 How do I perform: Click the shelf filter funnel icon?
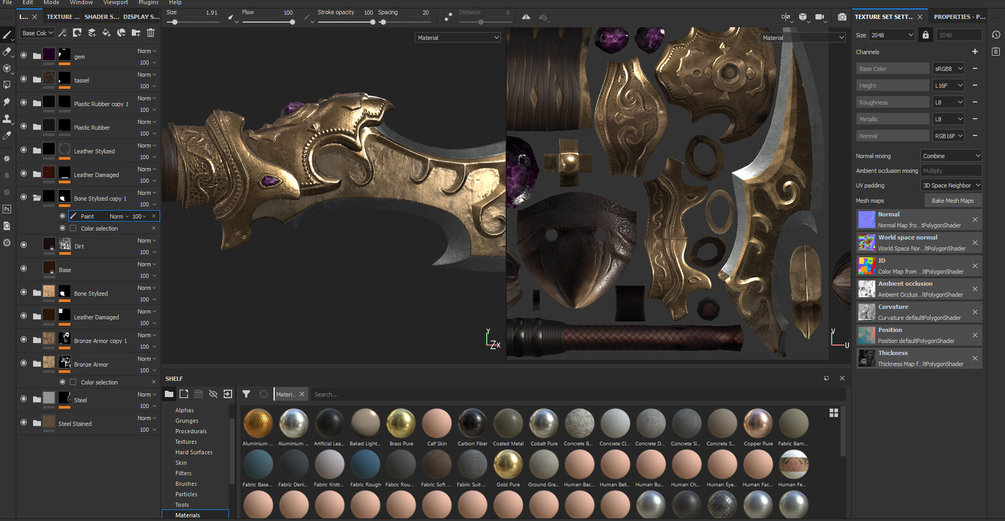246,394
